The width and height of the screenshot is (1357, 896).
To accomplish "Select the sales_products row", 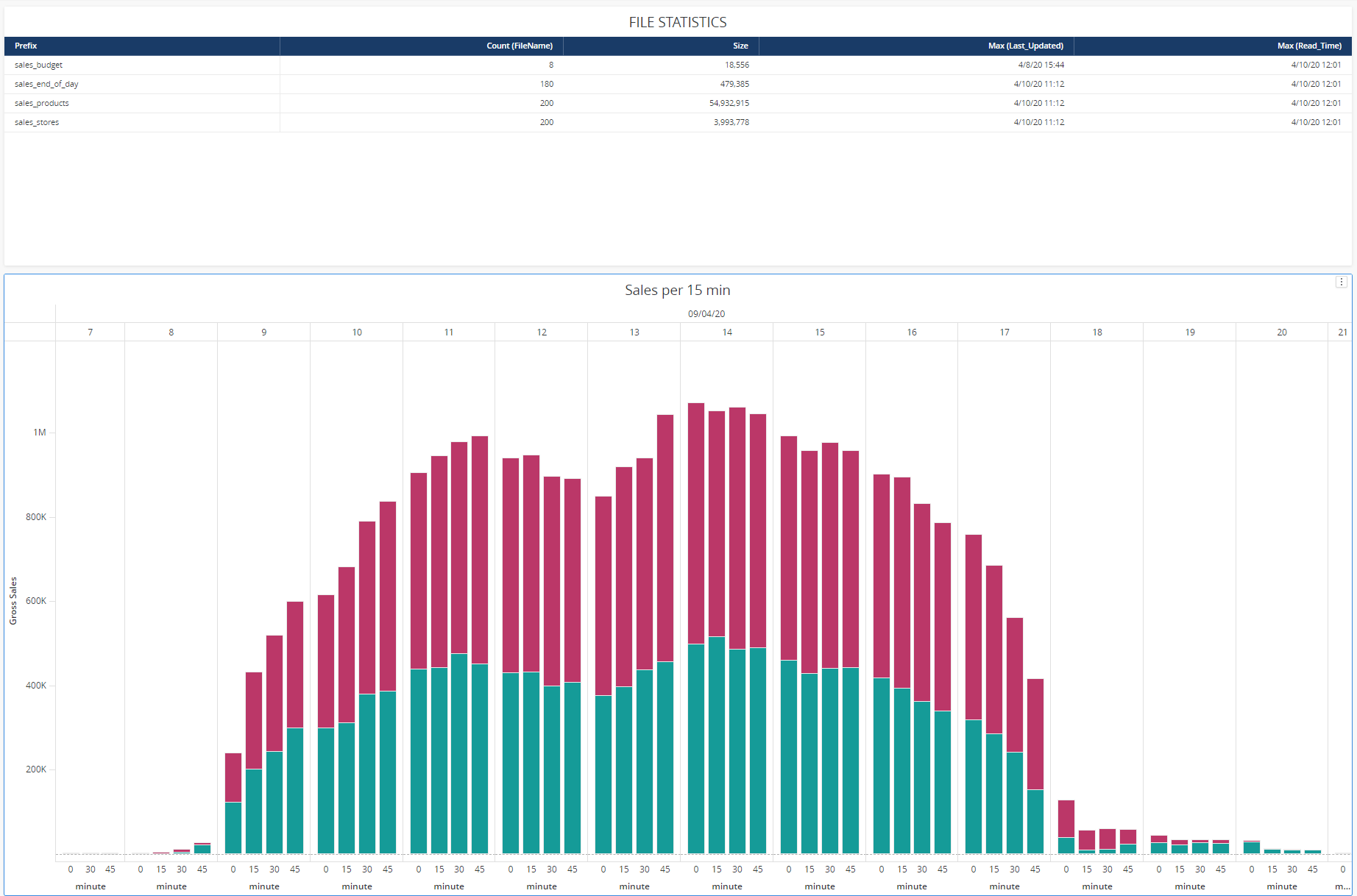I will [42, 103].
